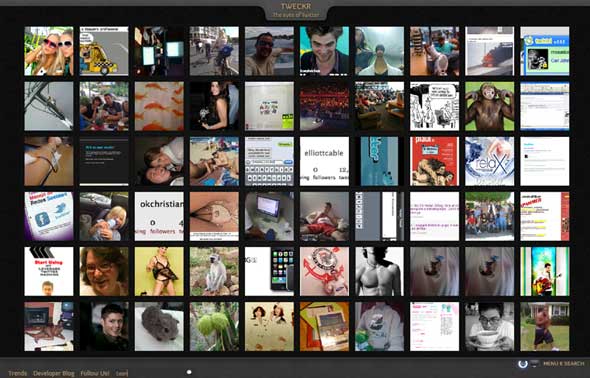This screenshot has height=378, width=590.
Task: Click the monitor icon beside MENU & SEARCH
Action: click(x=534, y=363)
